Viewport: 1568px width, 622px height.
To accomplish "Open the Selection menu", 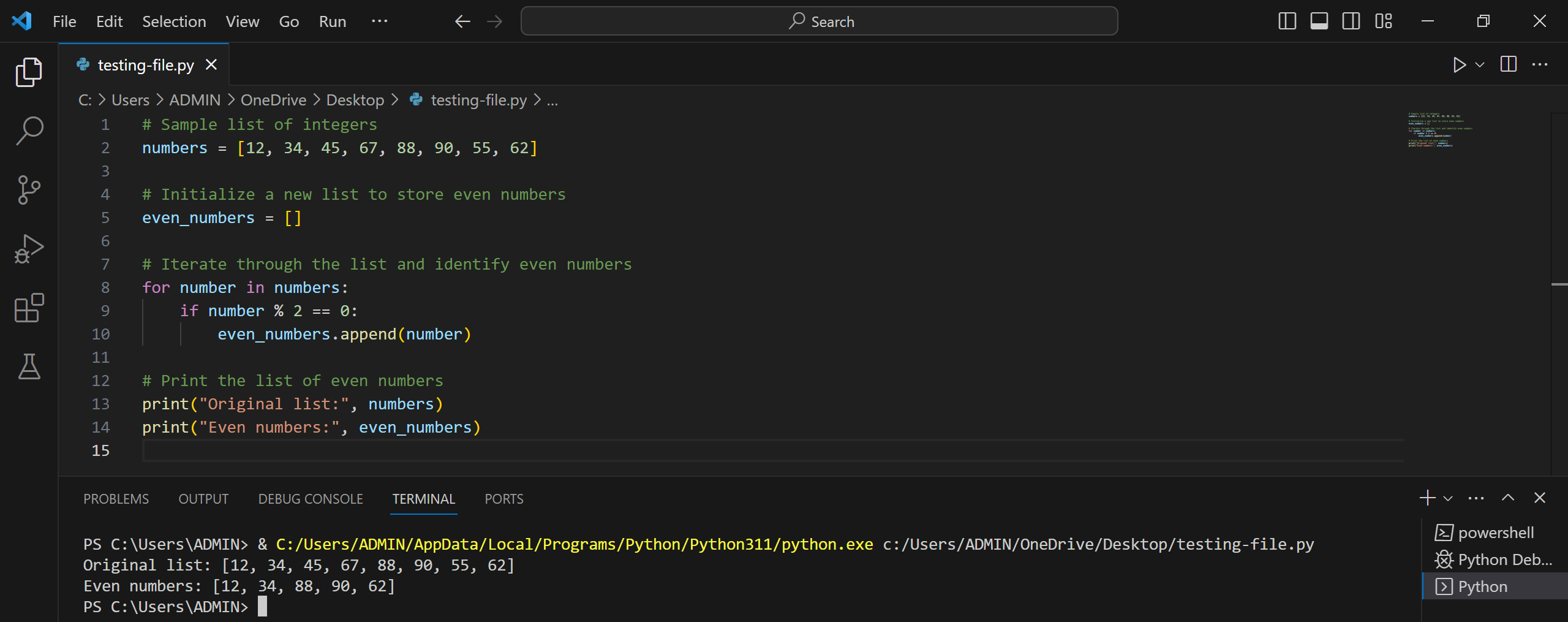I will click(174, 21).
